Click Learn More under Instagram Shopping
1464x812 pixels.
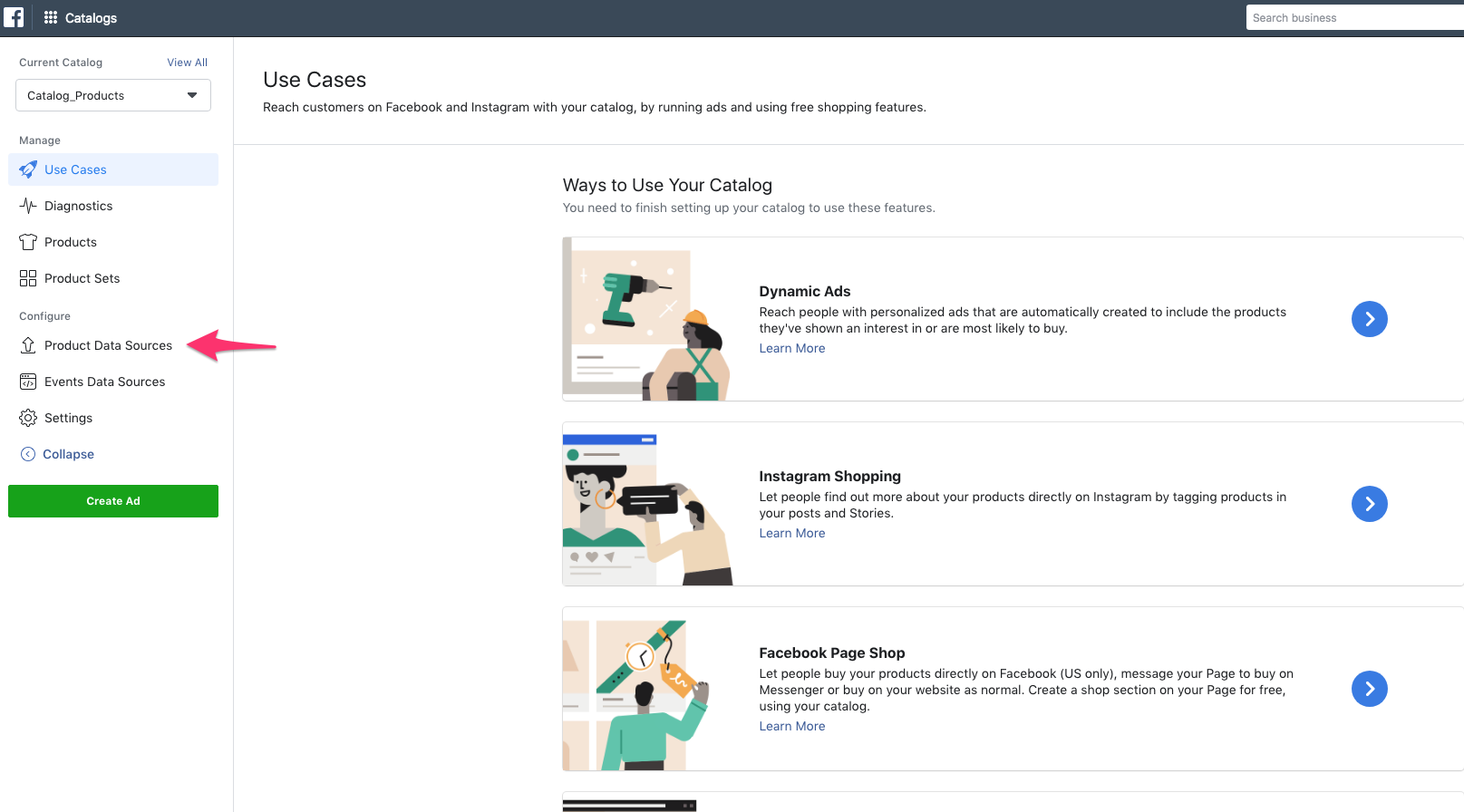(792, 533)
